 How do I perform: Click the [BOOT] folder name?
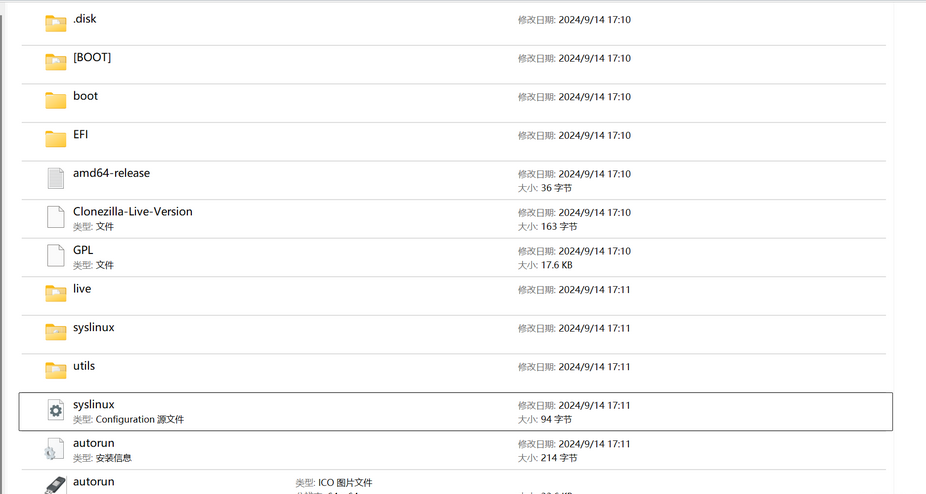click(x=92, y=57)
